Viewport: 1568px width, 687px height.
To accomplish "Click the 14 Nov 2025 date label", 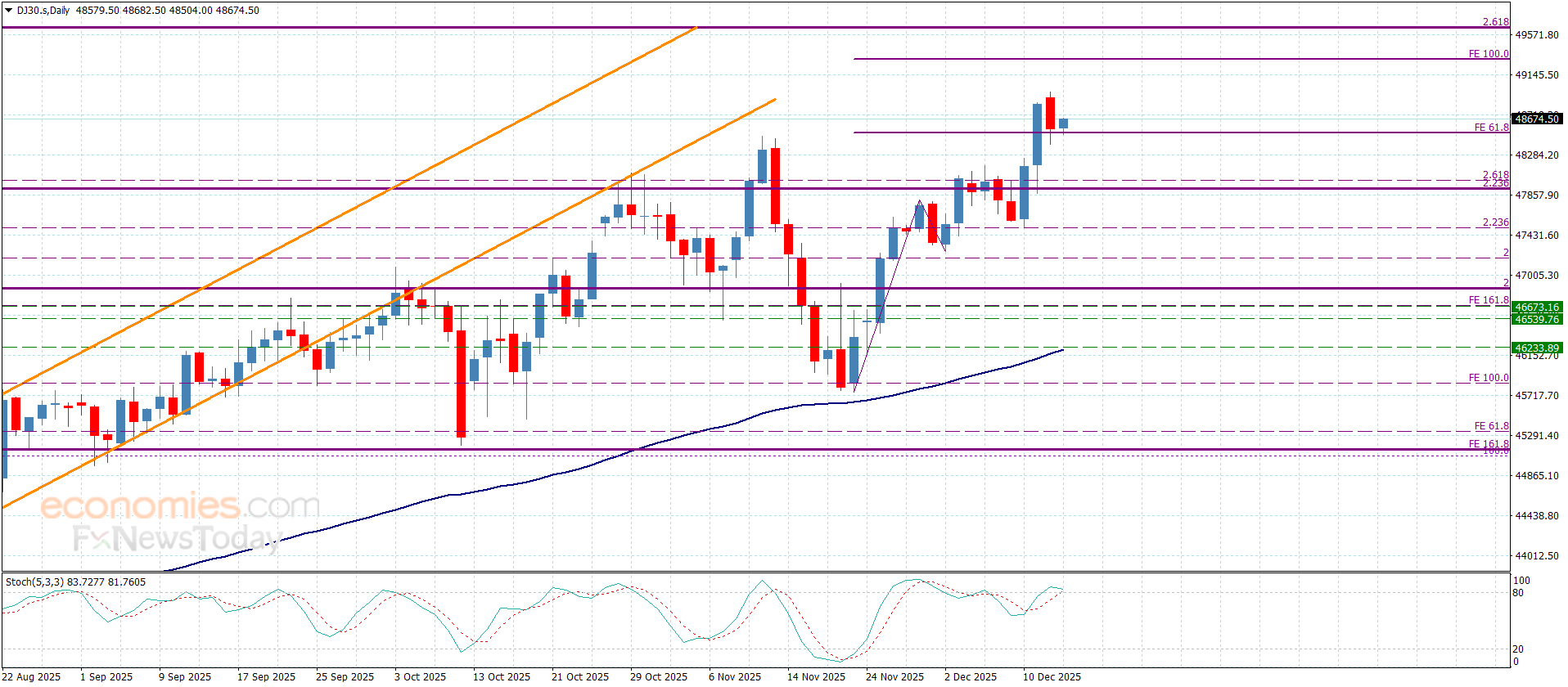I will pyautogui.click(x=817, y=676).
